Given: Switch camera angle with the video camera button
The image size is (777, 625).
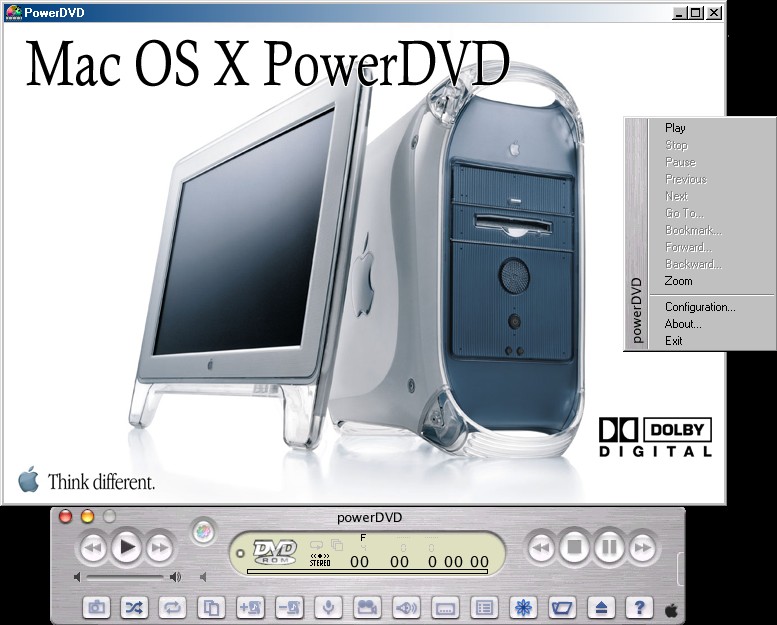Looking at the screenshot, I should point(367,607).
